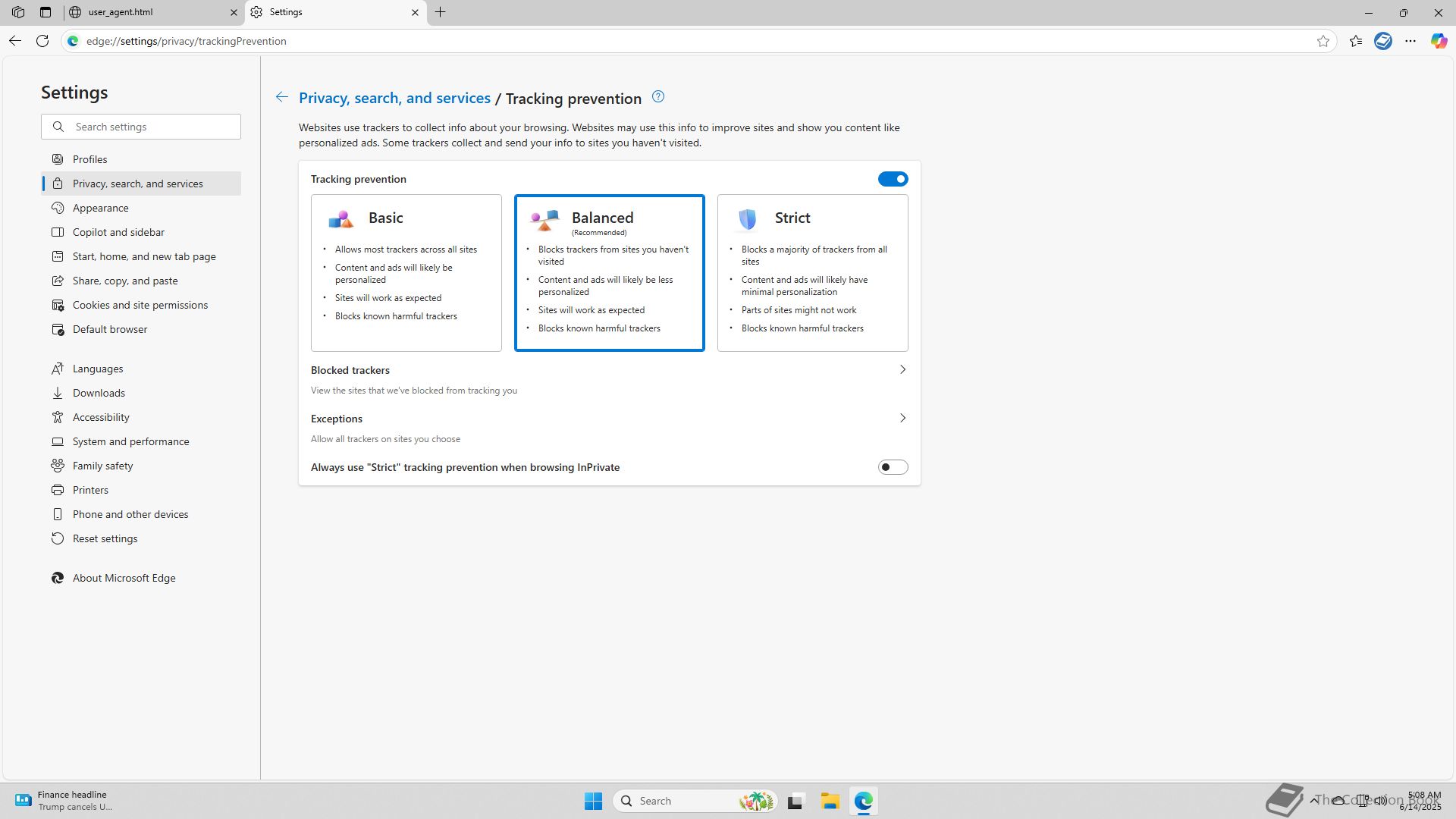
Task: Go to Appearance settings
Action: point(101,208)
